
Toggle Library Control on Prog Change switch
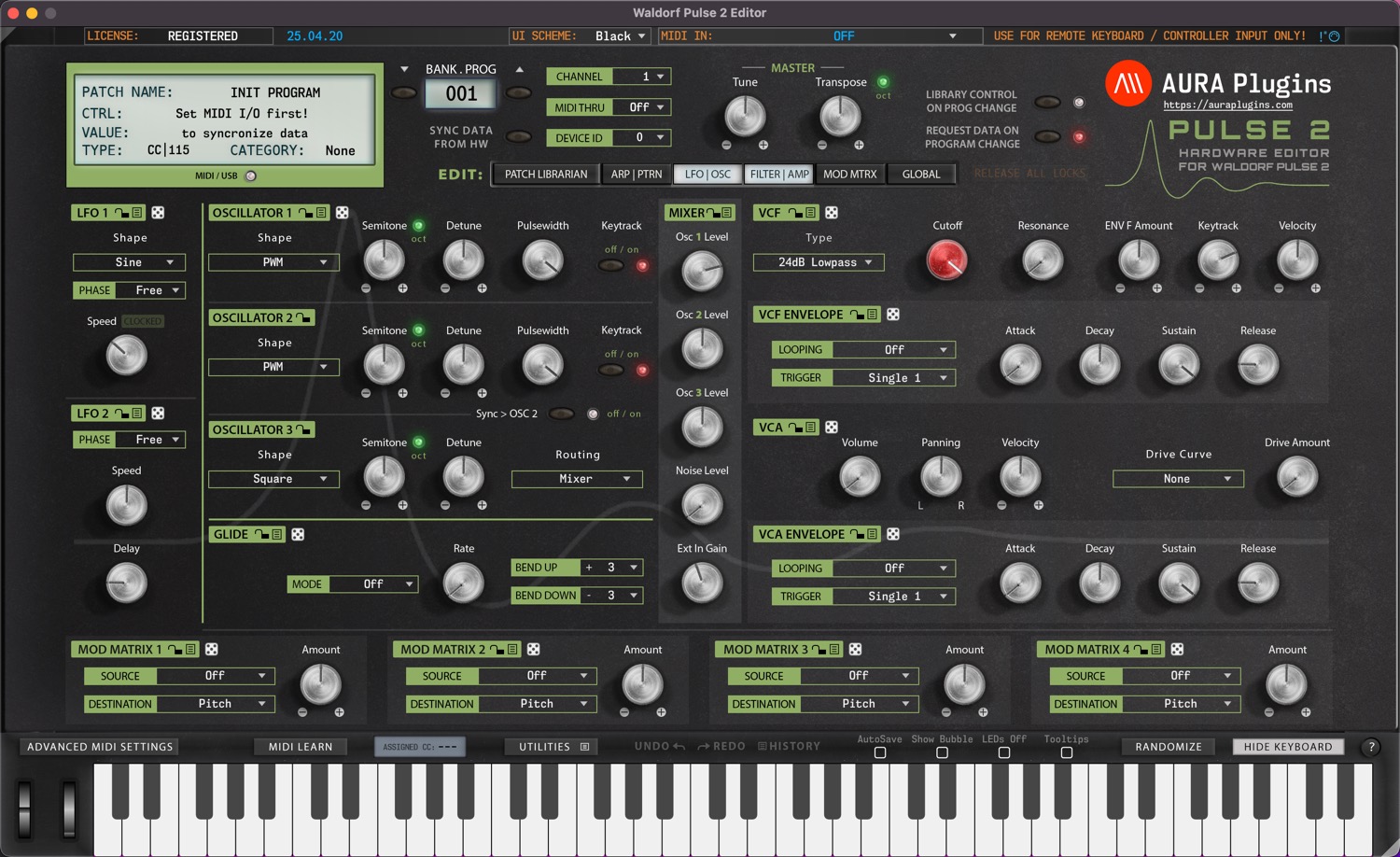point(1048,102)
